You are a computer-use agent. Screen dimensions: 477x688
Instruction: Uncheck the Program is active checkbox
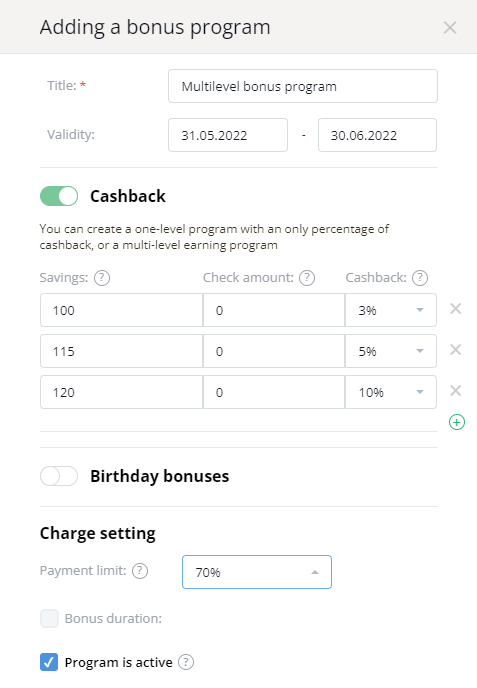(49, 662)
